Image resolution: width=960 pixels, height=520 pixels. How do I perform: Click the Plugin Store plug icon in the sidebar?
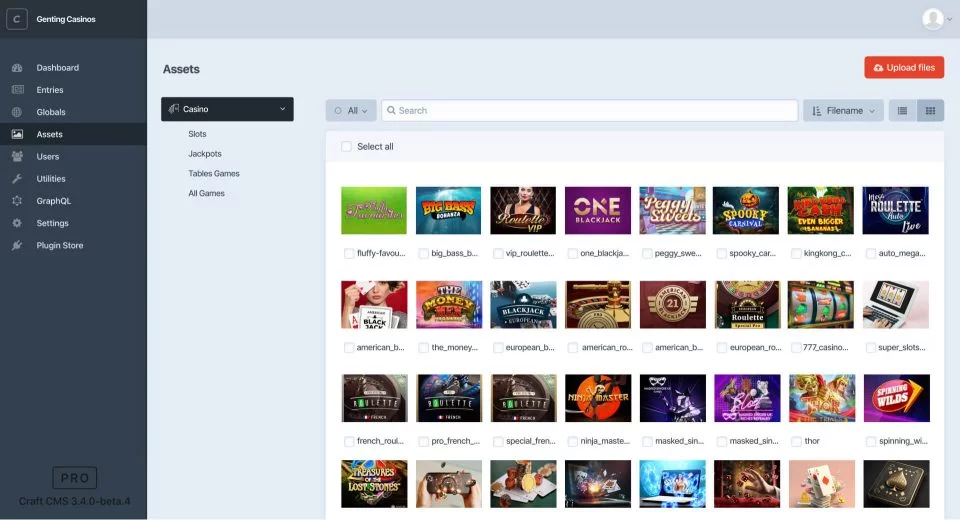click(x=17, y=245)
